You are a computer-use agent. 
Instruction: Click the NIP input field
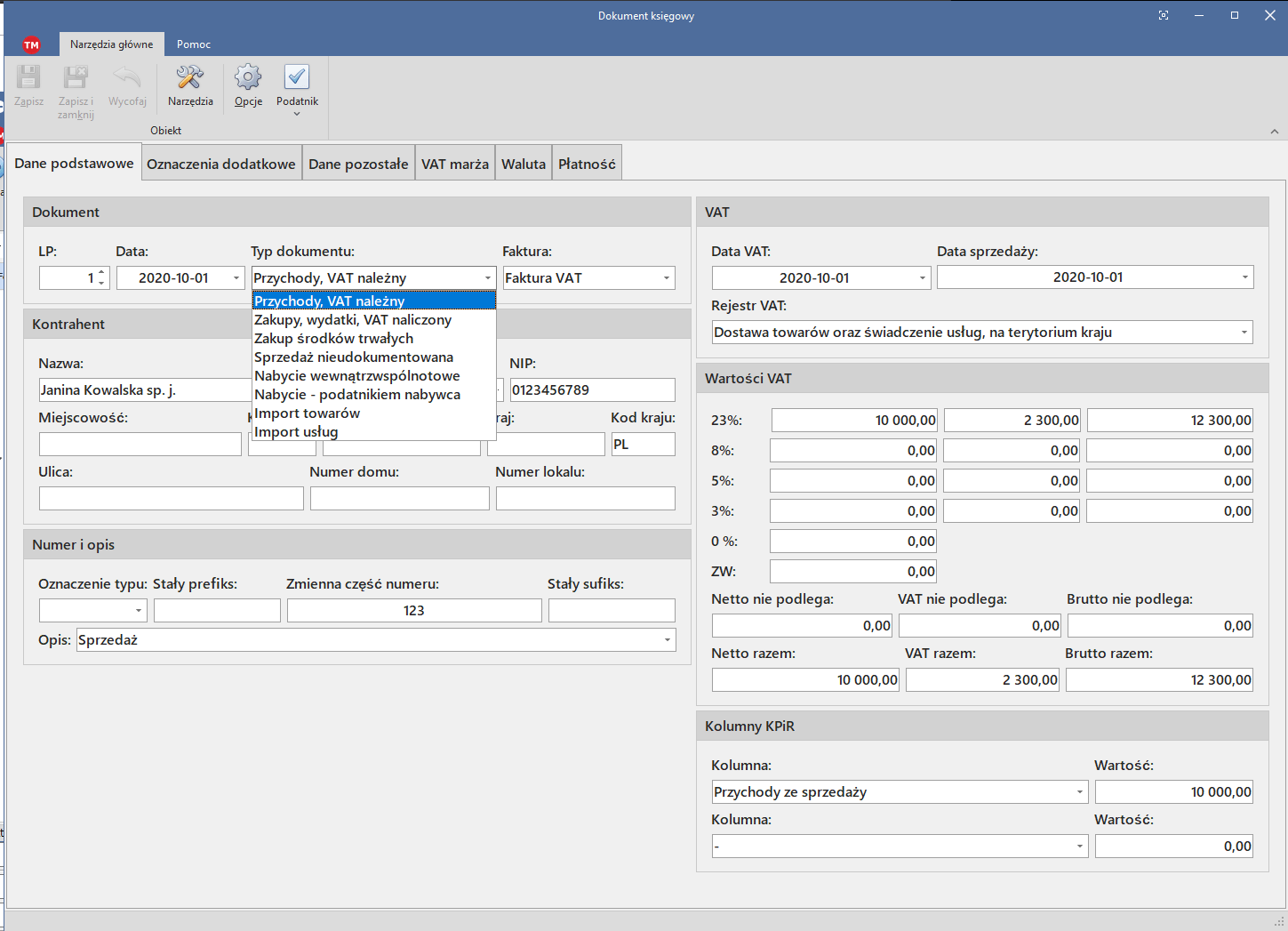(x=592, y=390)
